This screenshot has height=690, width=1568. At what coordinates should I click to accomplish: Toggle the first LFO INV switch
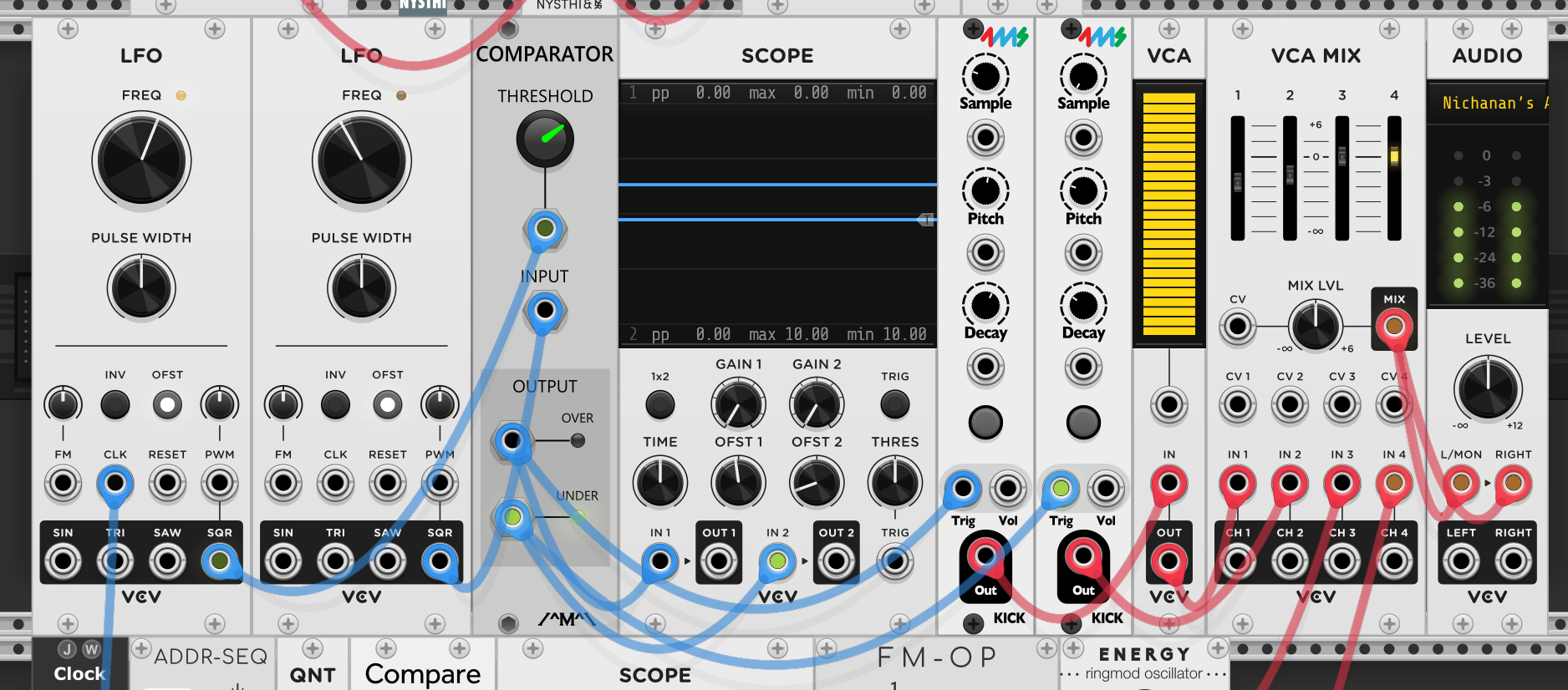click(x=115, y=405)
